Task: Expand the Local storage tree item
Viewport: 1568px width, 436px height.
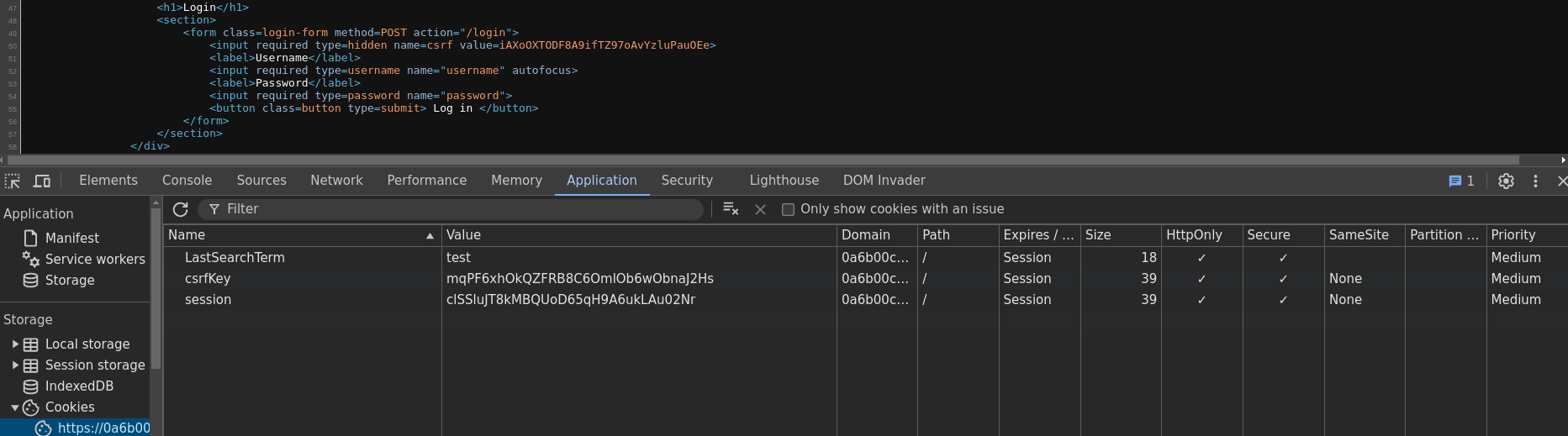Action: (15, 344)
